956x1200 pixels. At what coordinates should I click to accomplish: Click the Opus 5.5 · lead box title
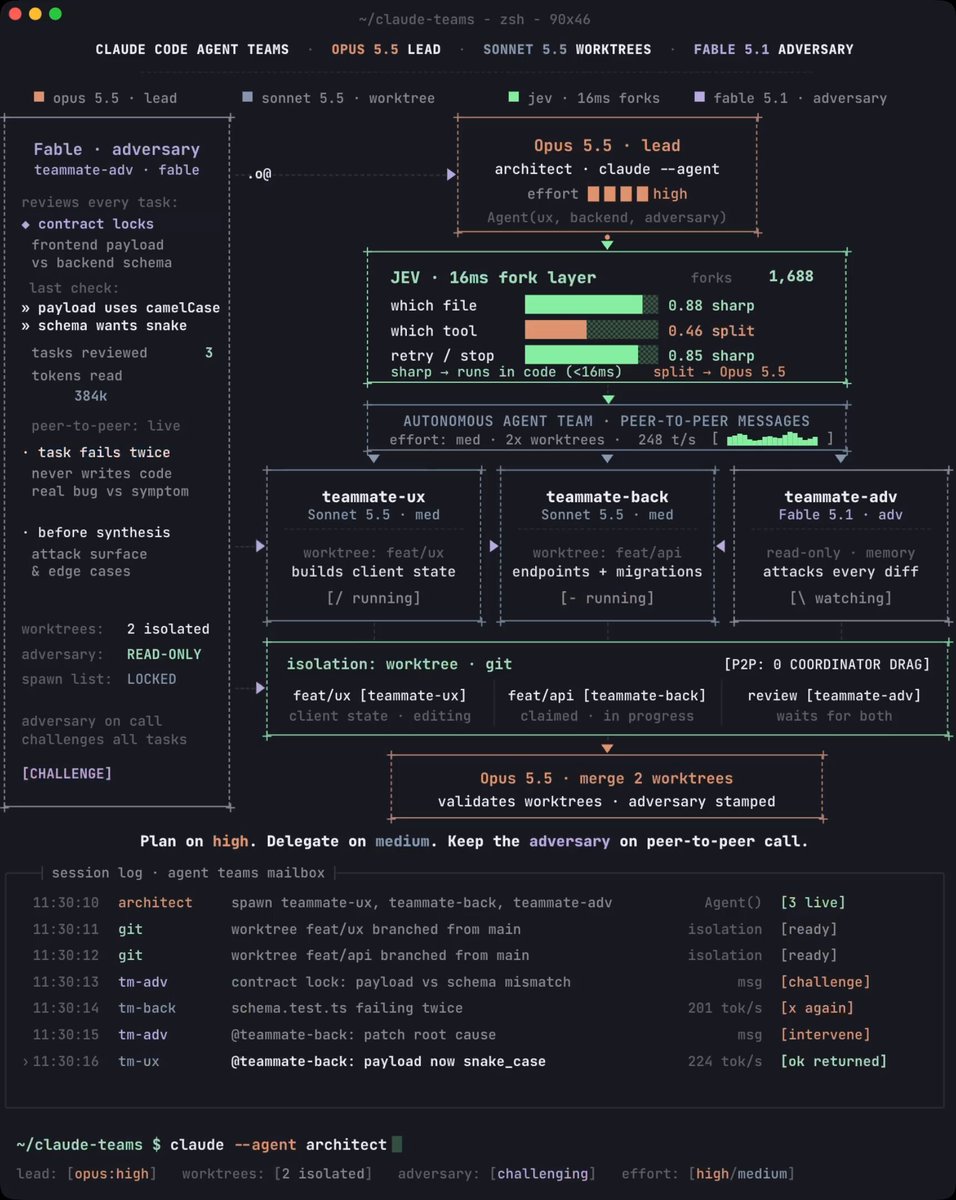pos(607,146)
